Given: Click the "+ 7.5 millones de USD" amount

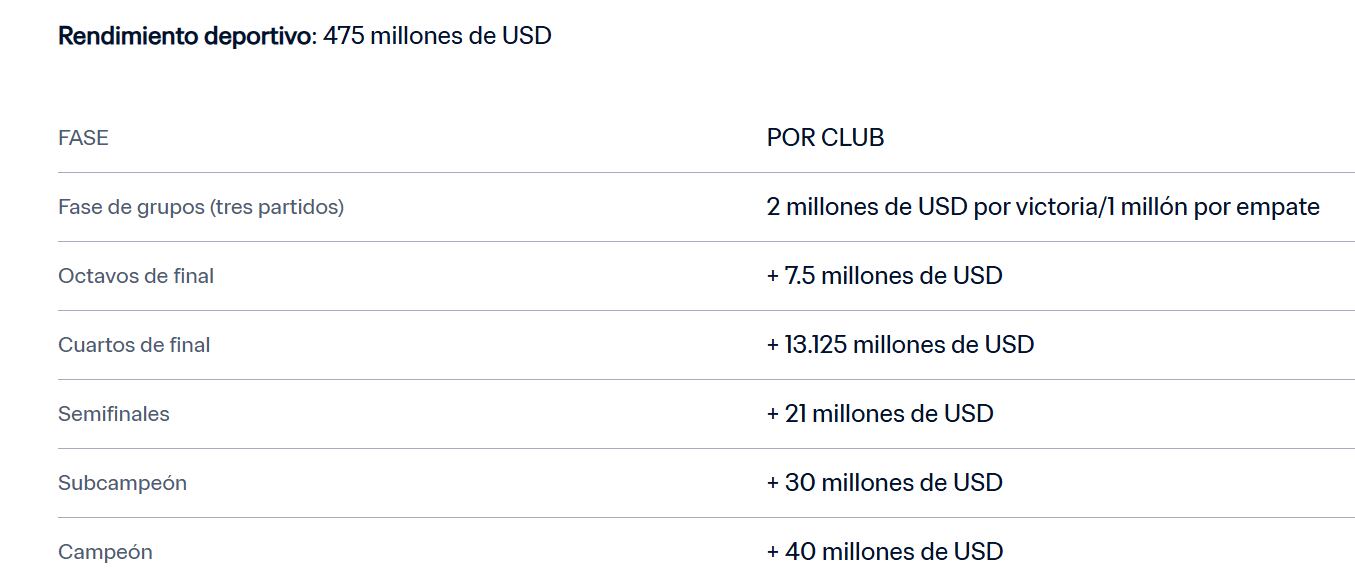Looking at the screenshot, I should click(x=884, y=276).
